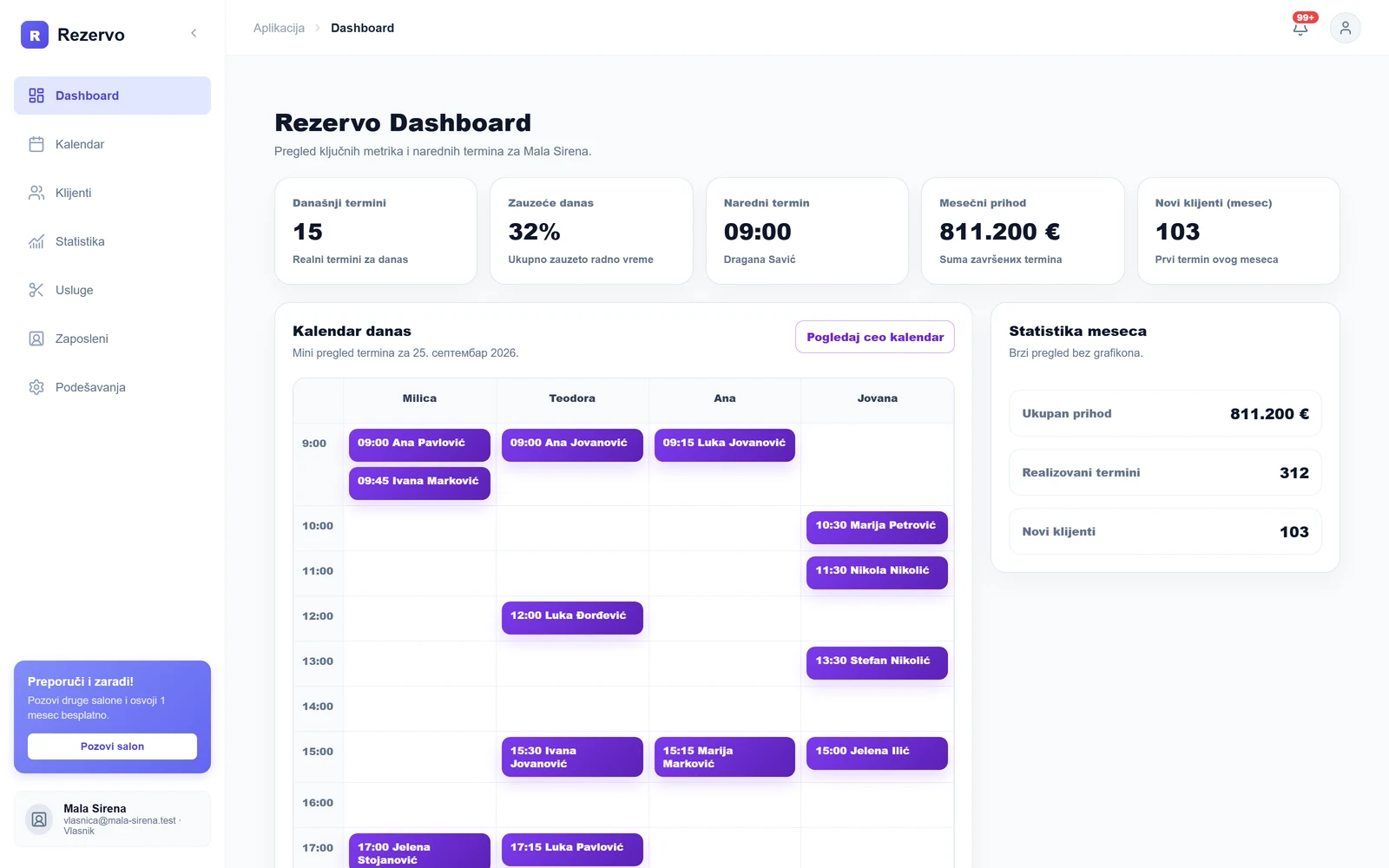Click Pogledaj ceo kalendar button

click(x=875, y=337)
